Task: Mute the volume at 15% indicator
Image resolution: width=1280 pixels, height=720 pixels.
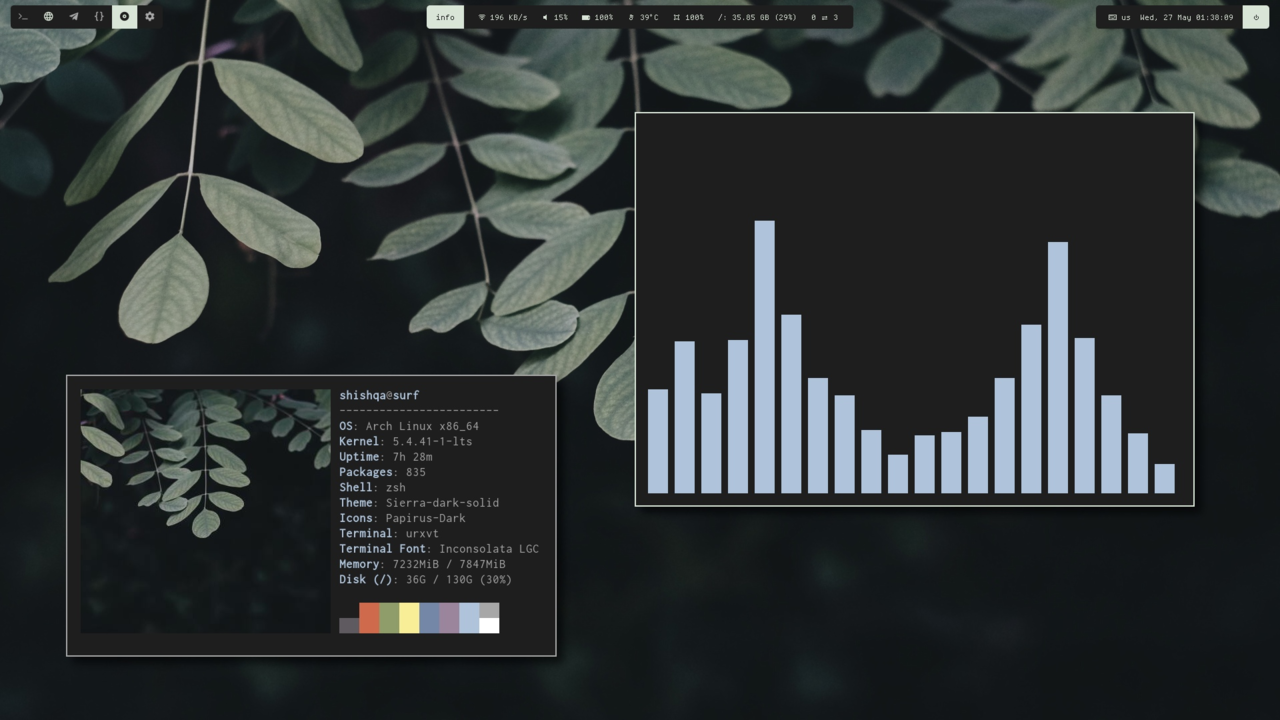Action: click(x=555, y=17)
